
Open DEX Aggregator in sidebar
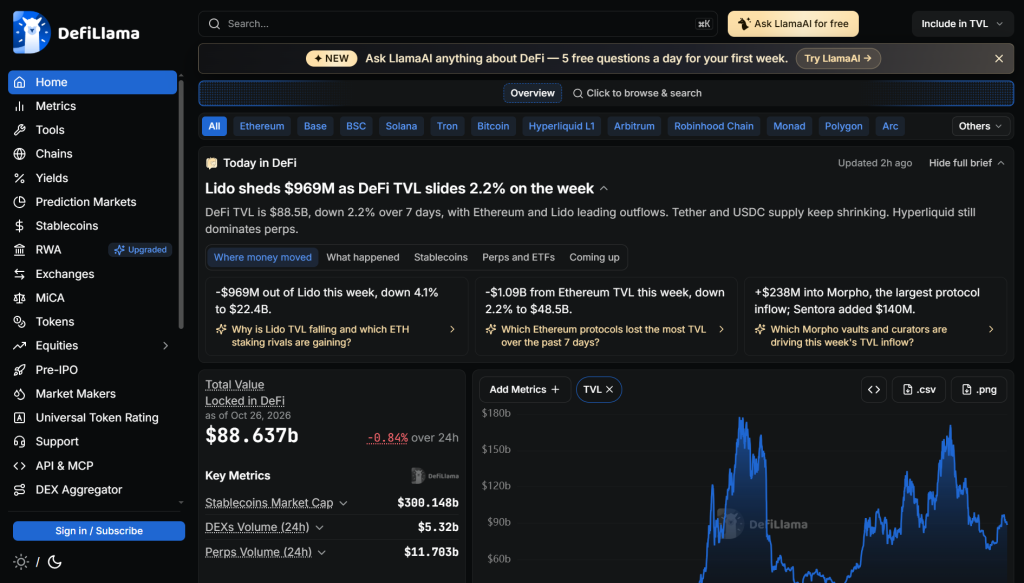pos(92,490)
